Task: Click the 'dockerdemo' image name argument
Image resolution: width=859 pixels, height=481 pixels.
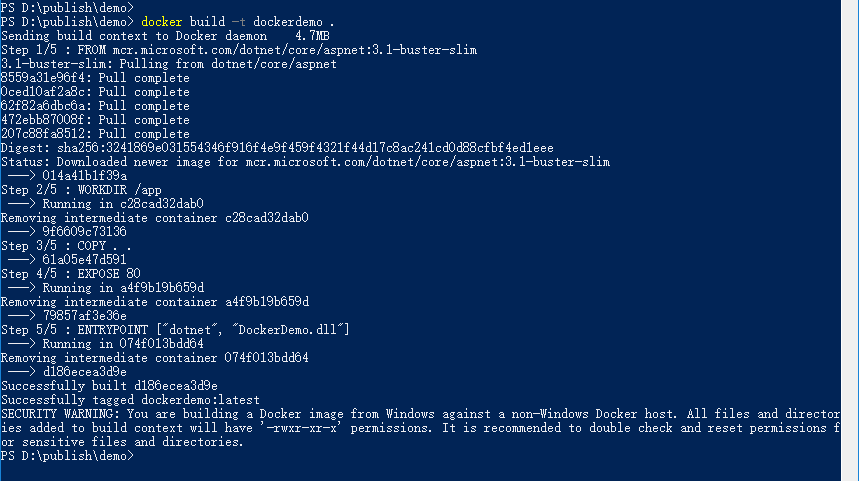Action: click(x=288, y=22)
